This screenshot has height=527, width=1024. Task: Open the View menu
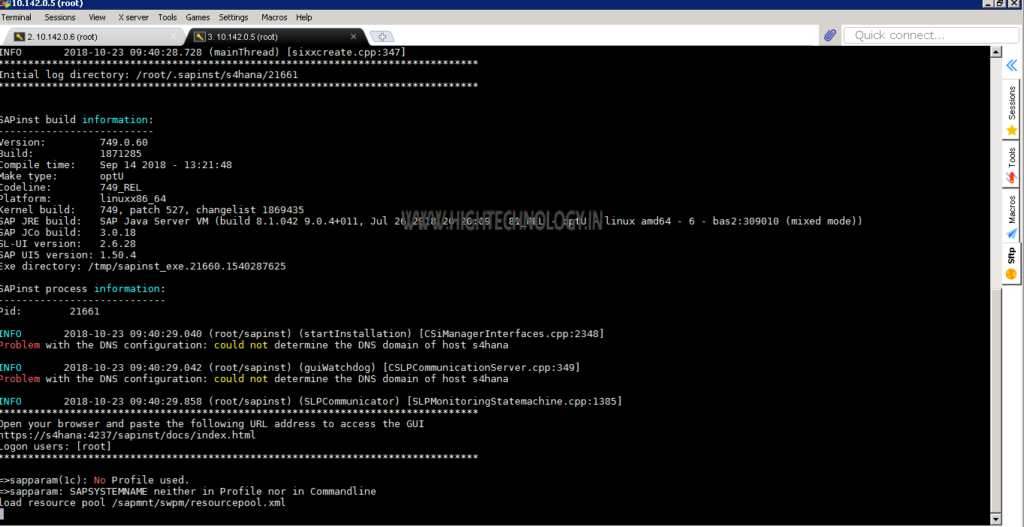97,17
